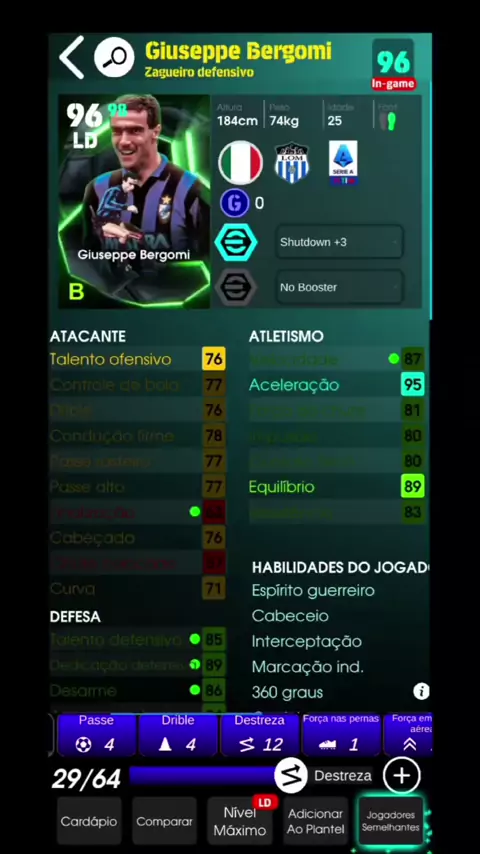Open the Shutdown +3 booster dropdown
Viewport: 480px width, 854px height.
tap(339, 242)
